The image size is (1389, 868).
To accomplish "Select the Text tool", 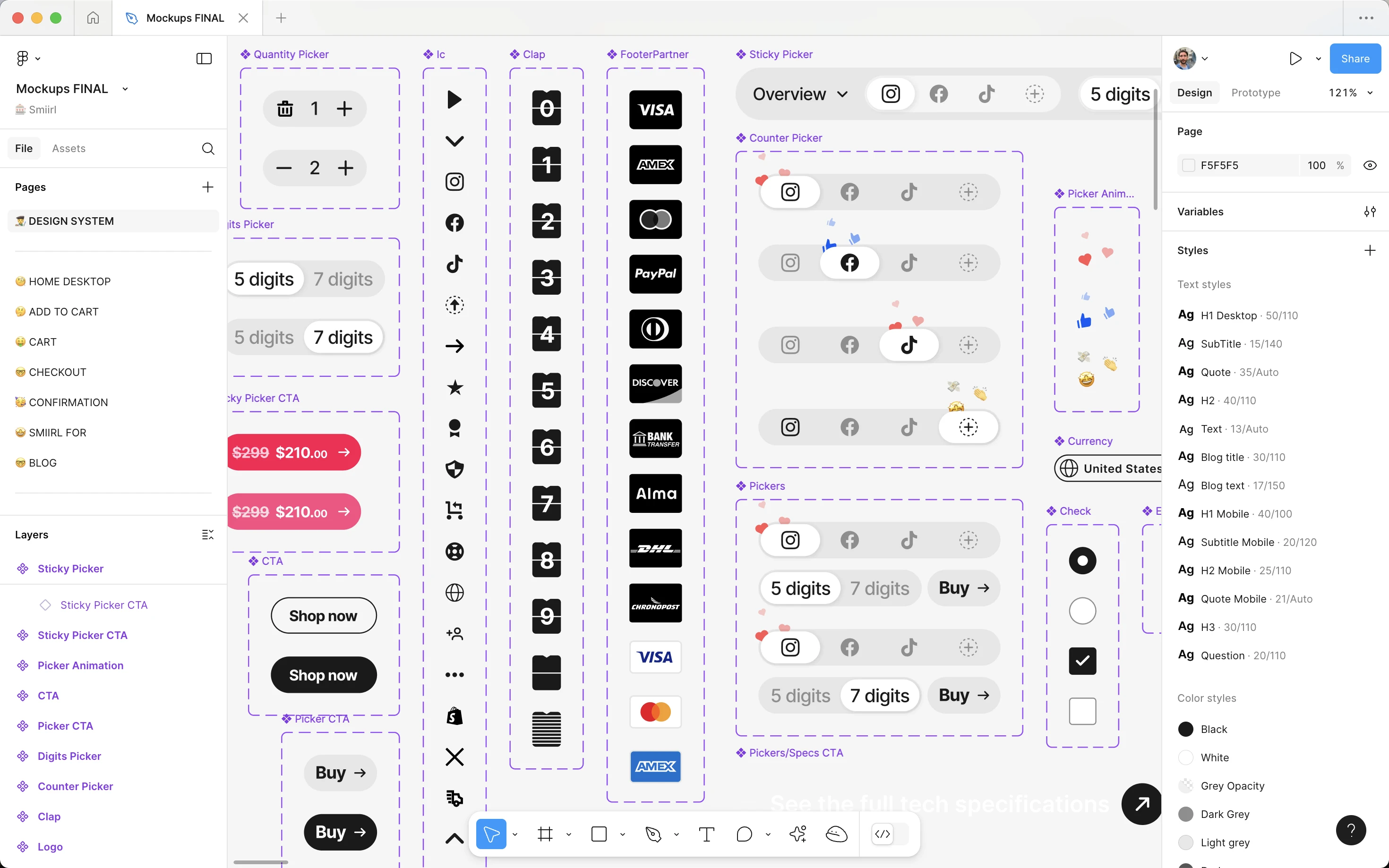I will 706,834.
